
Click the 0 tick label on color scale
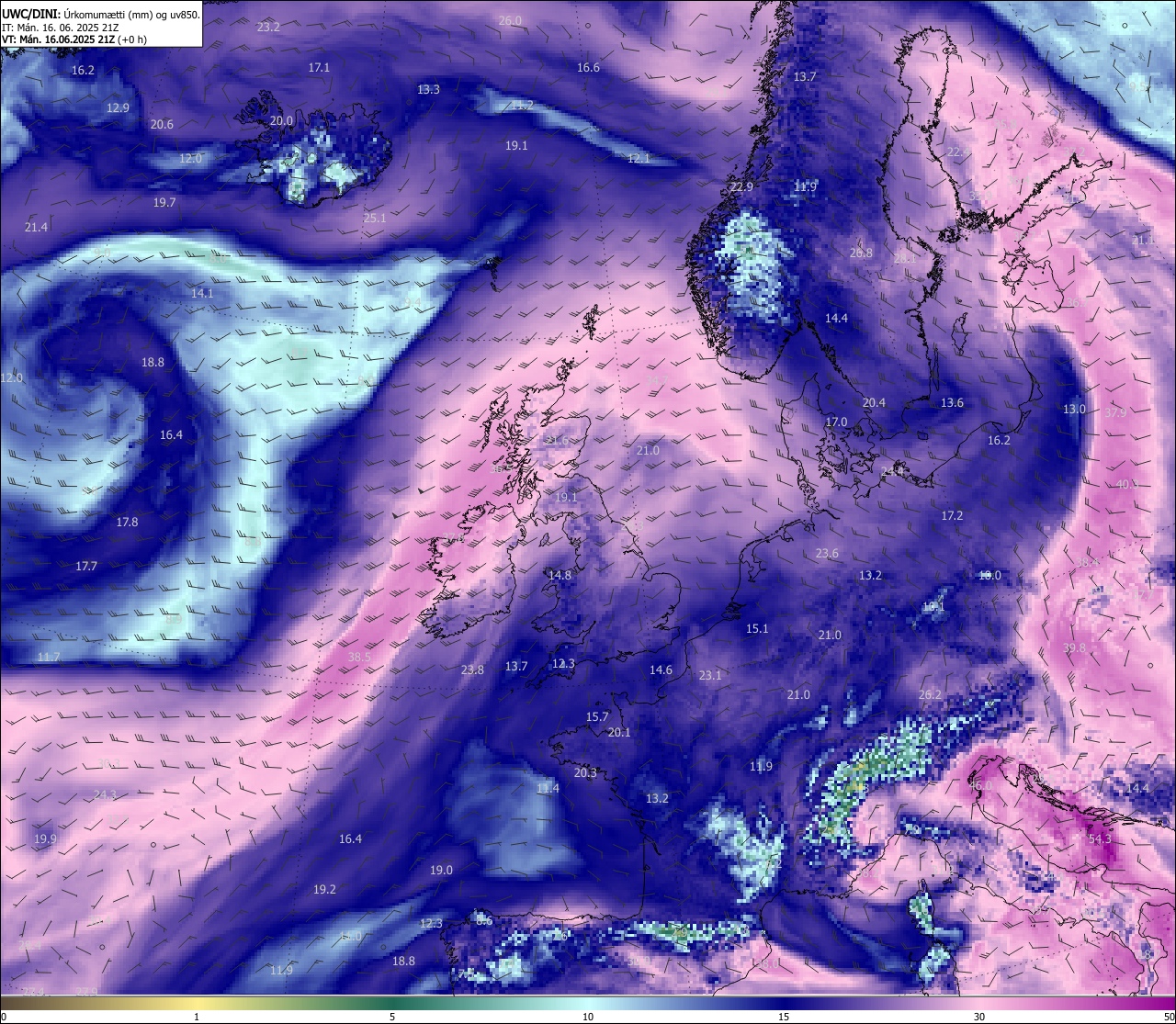[x=4, y=1017]
